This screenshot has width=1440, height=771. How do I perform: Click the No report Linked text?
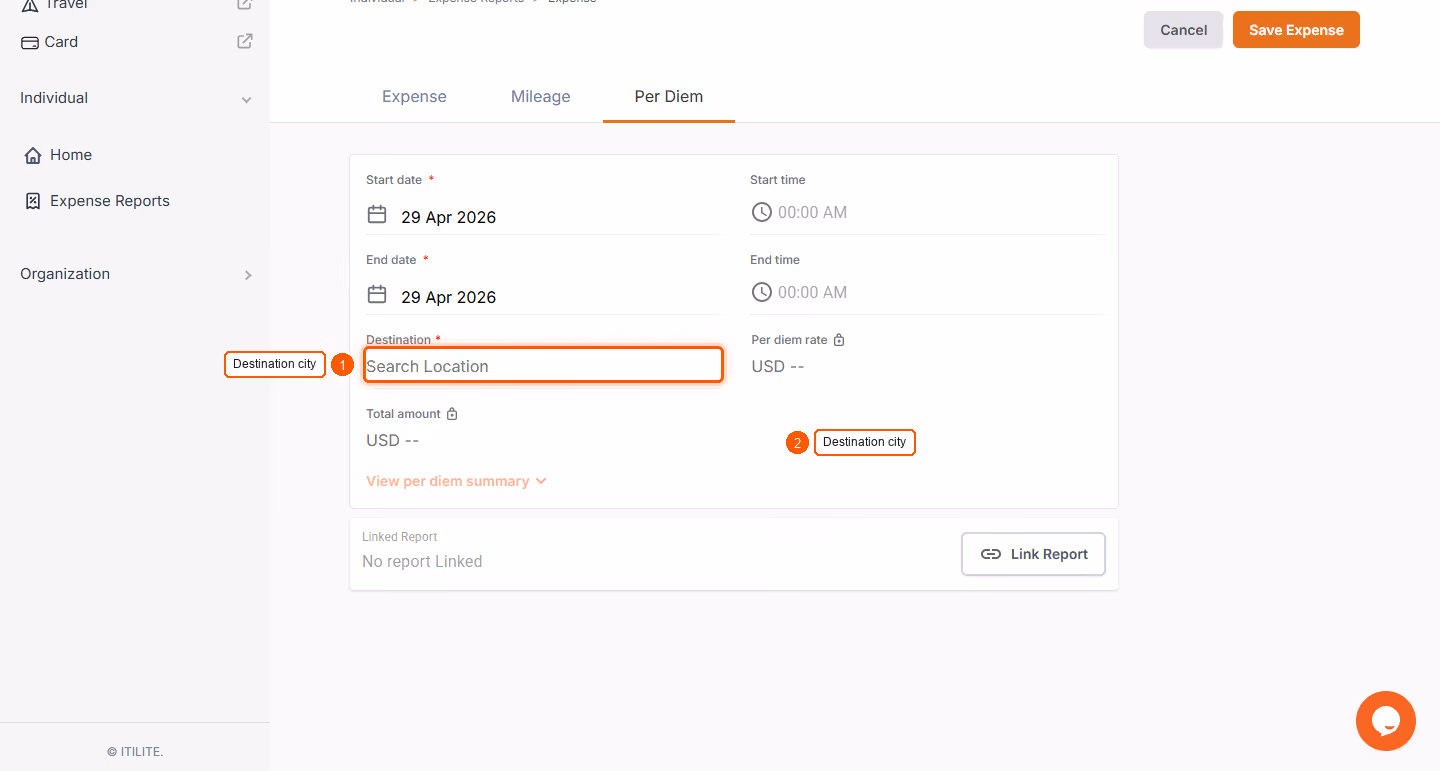point(422,562)
